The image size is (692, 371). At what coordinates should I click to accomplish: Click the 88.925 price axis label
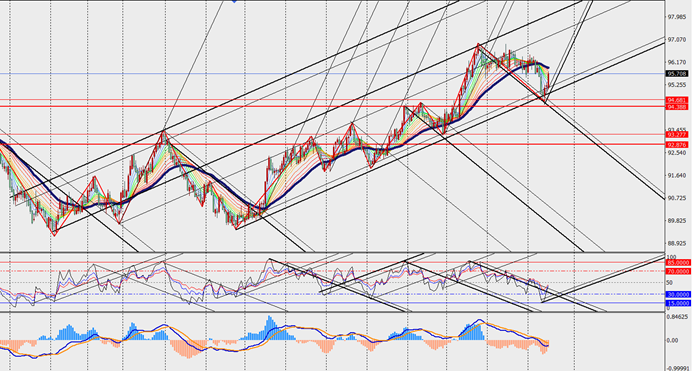(x=677, y=243)
